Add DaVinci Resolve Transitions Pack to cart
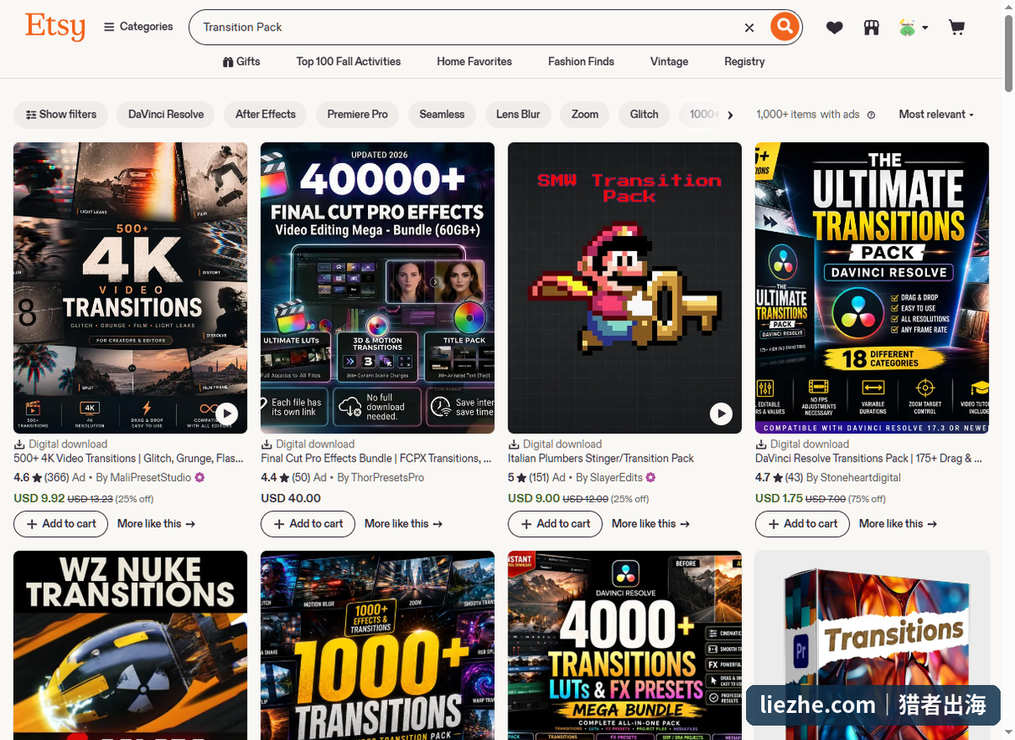 pyautogui.click(x=803, y=524)
